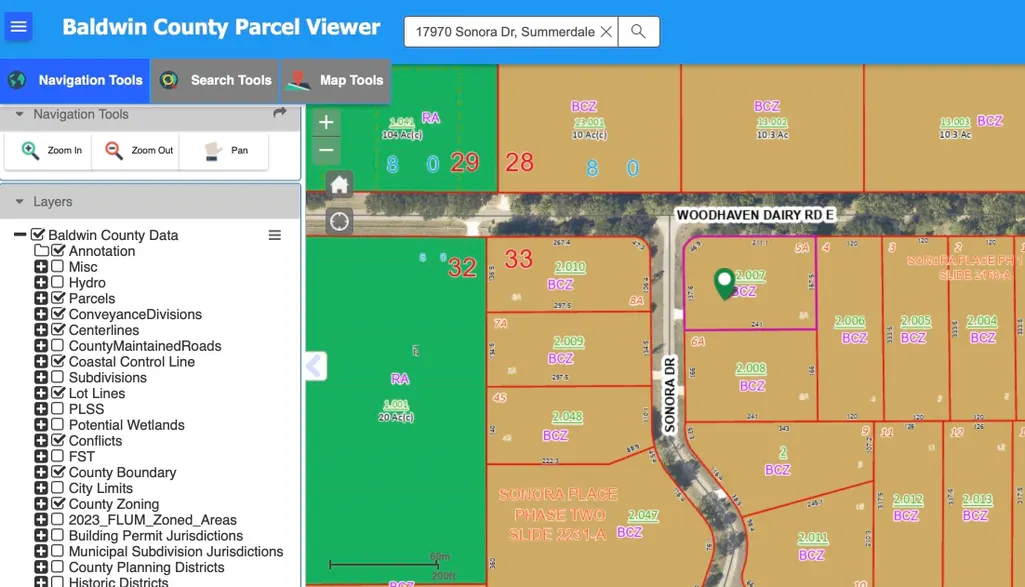Enable the FST layer checkbox
The height and width of the screenshot is (587, 1025).
click(x=58, y=456)
